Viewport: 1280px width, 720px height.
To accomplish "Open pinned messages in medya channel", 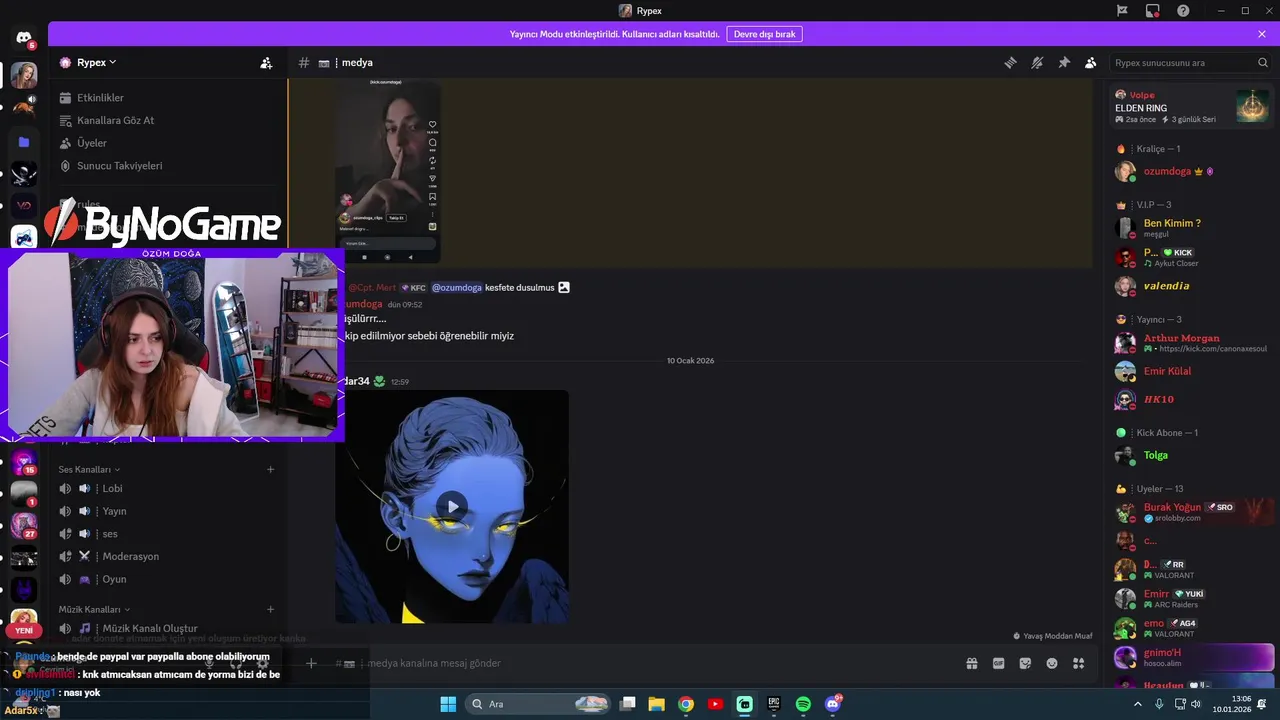I will click(1064, 62).
